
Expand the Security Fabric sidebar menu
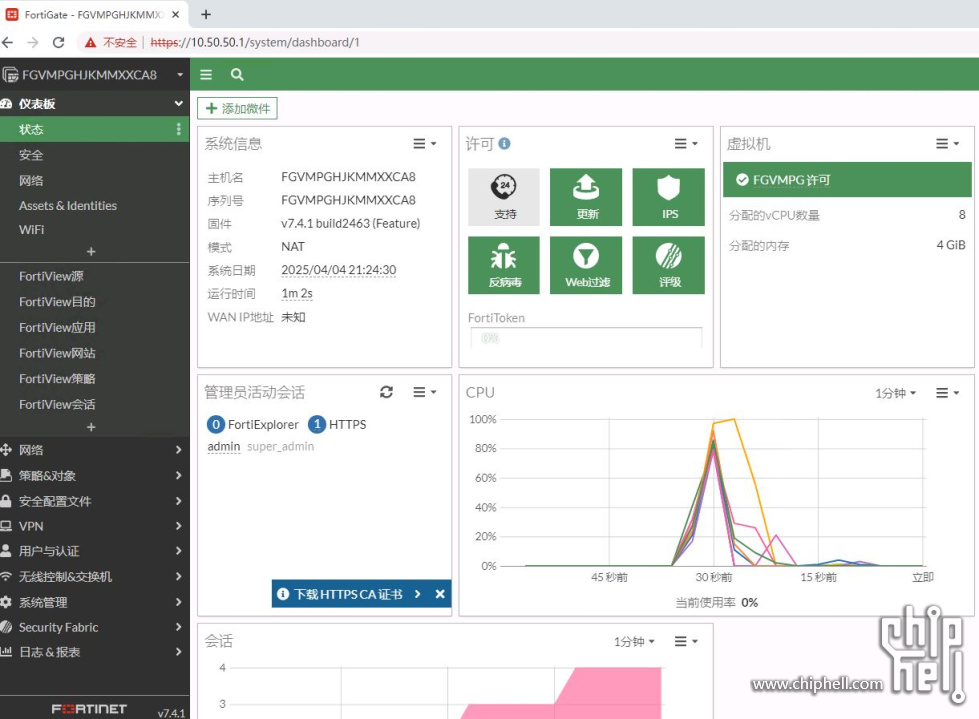coord(95,627)
